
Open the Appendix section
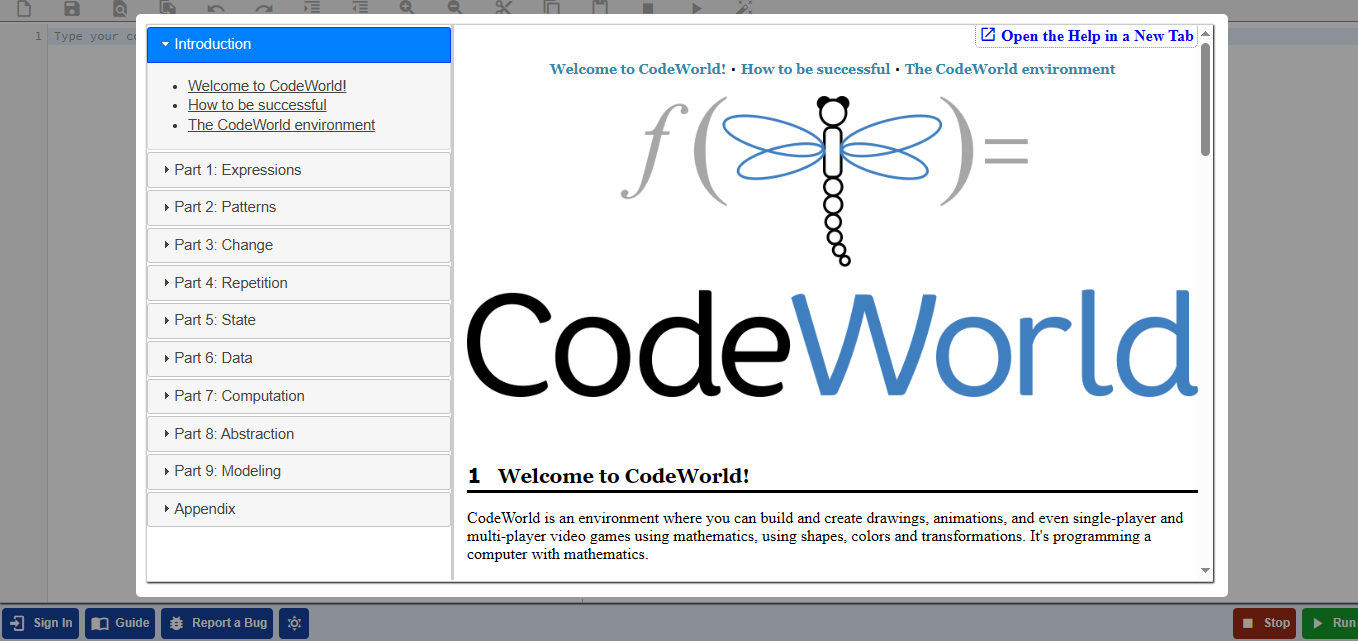pyautogui.click(x=299, y=509)
